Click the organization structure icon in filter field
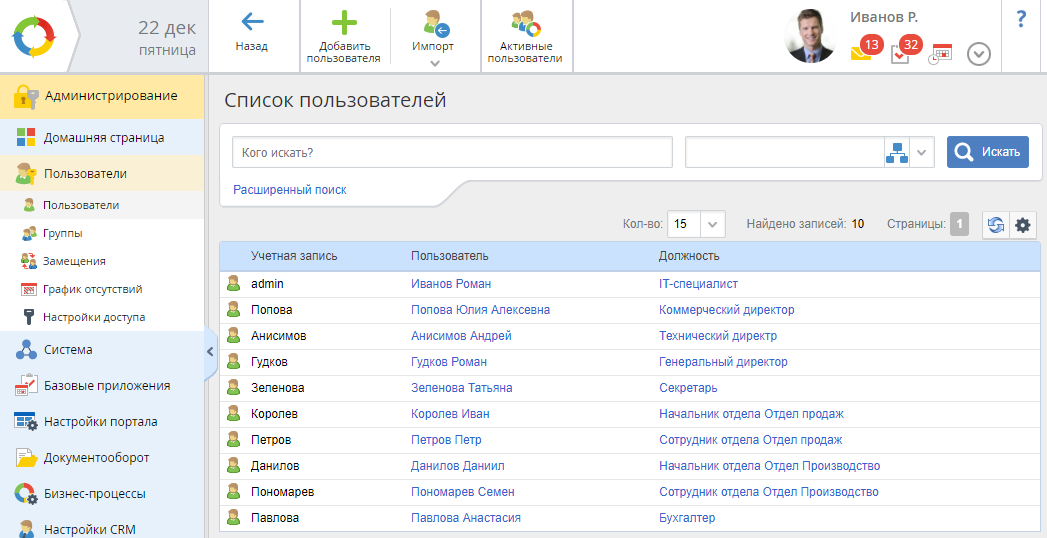 [x=896, y=152]
